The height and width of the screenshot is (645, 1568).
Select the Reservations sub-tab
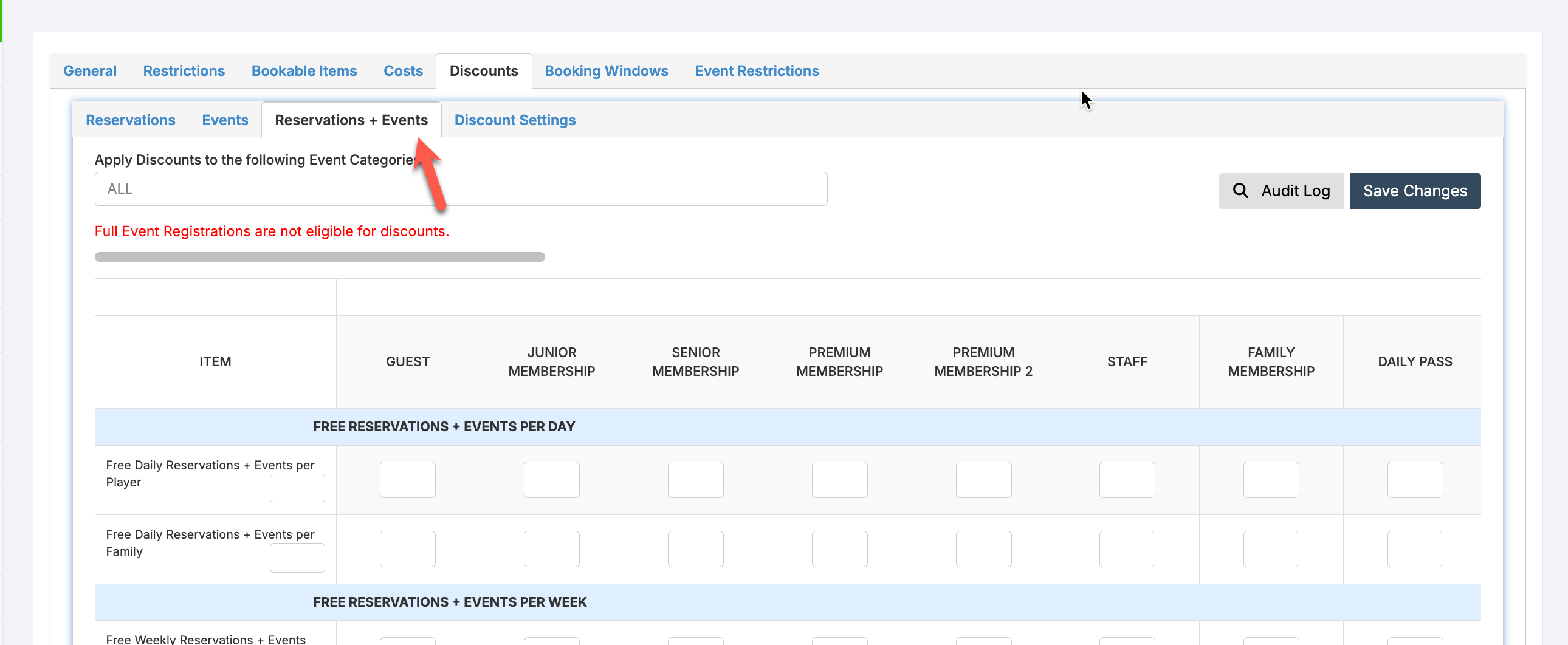(x=130, y=120)
